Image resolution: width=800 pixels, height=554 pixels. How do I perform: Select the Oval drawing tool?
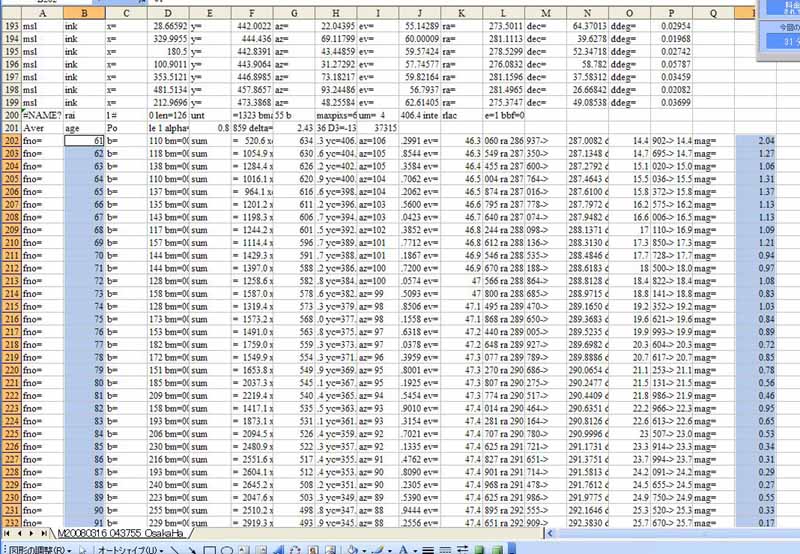pos(227,550)
